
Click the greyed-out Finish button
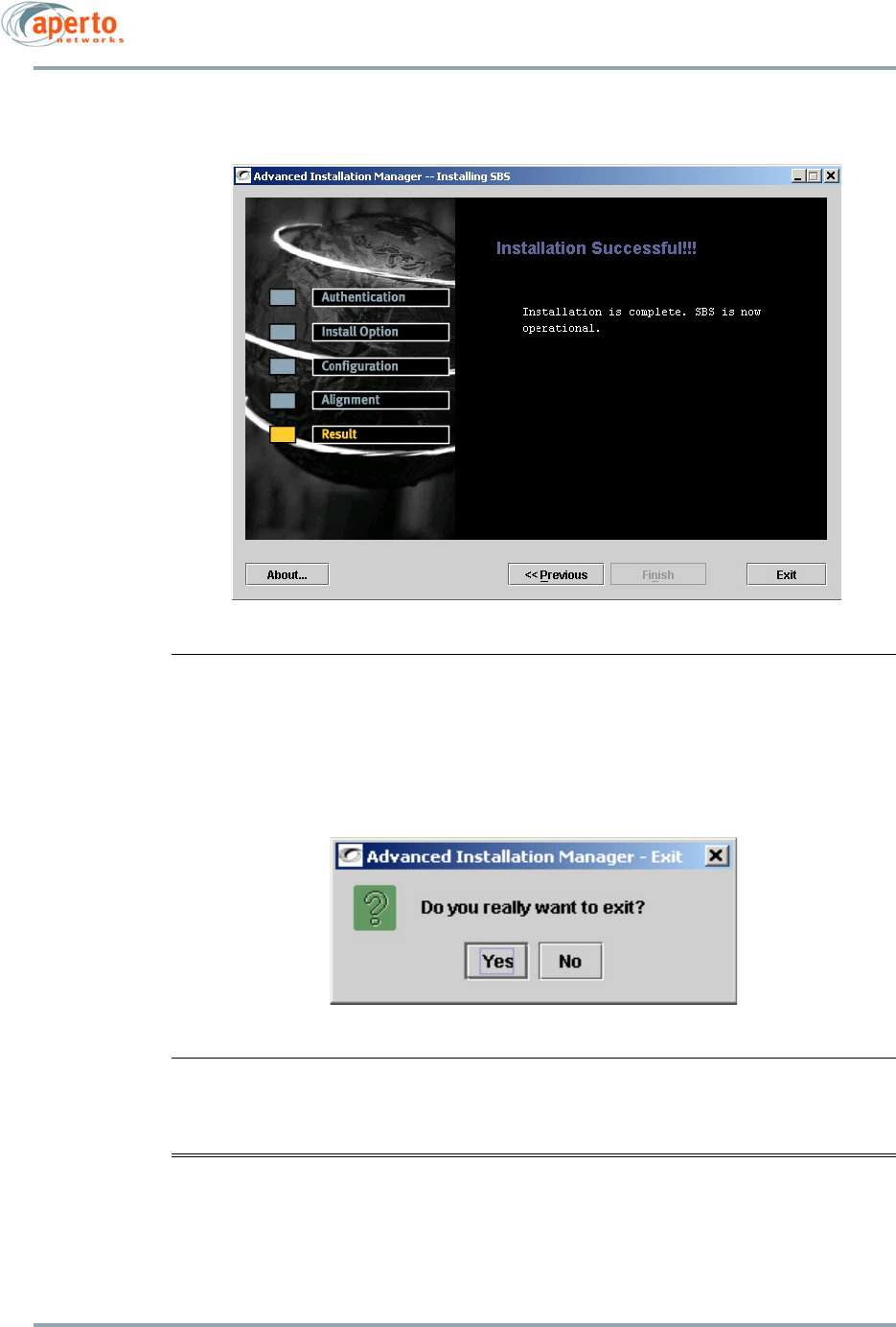[658, 574]
